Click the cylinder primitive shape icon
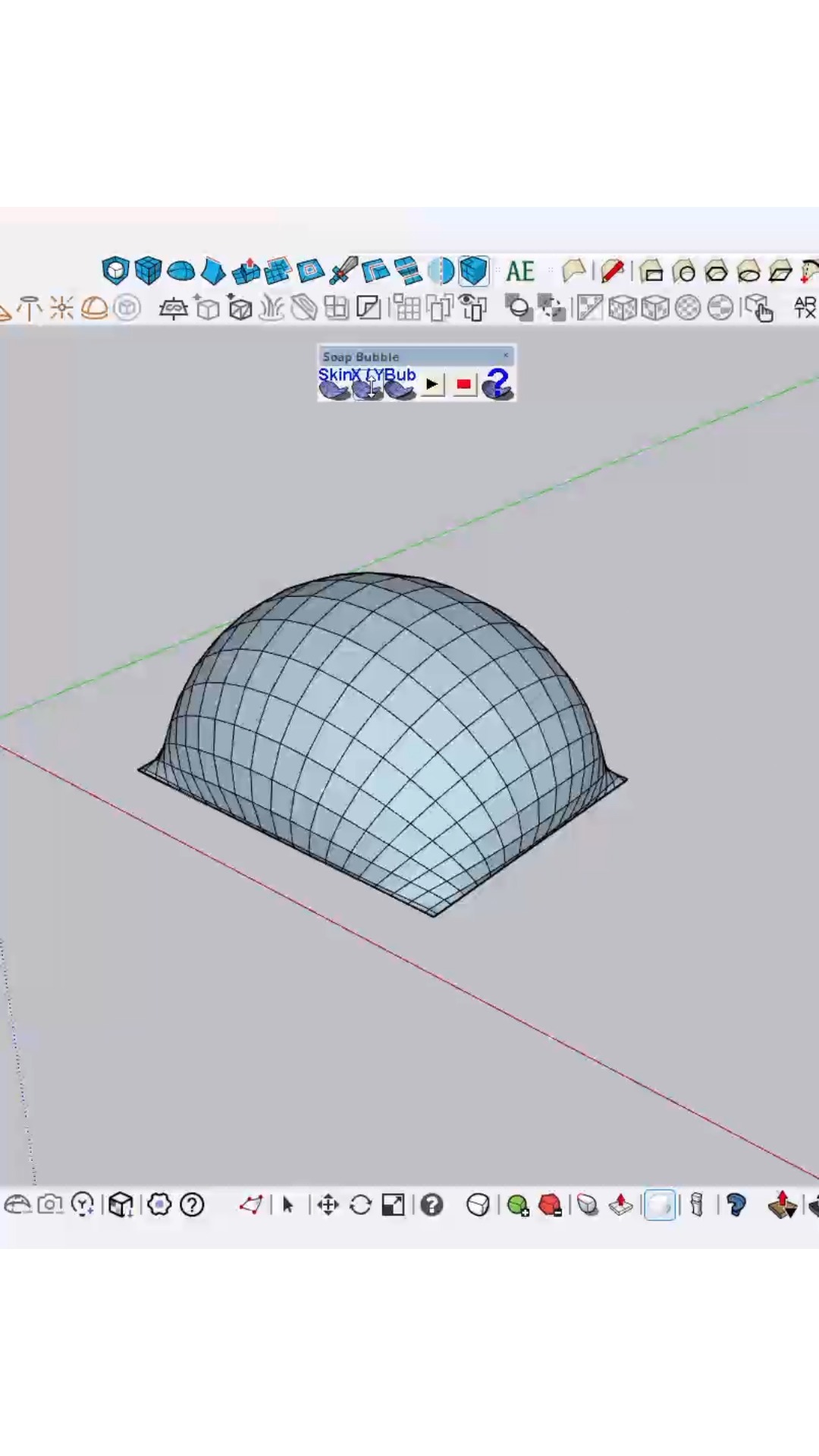The image size is (819, 1456). point(684,271)
